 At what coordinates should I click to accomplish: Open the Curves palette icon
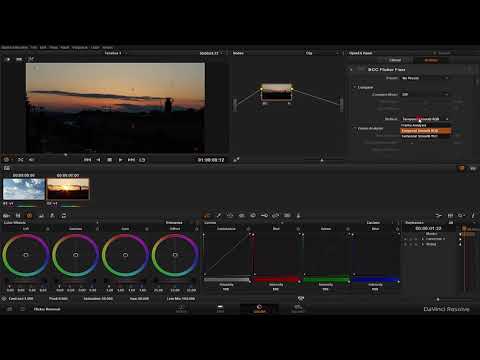(207, 216)
